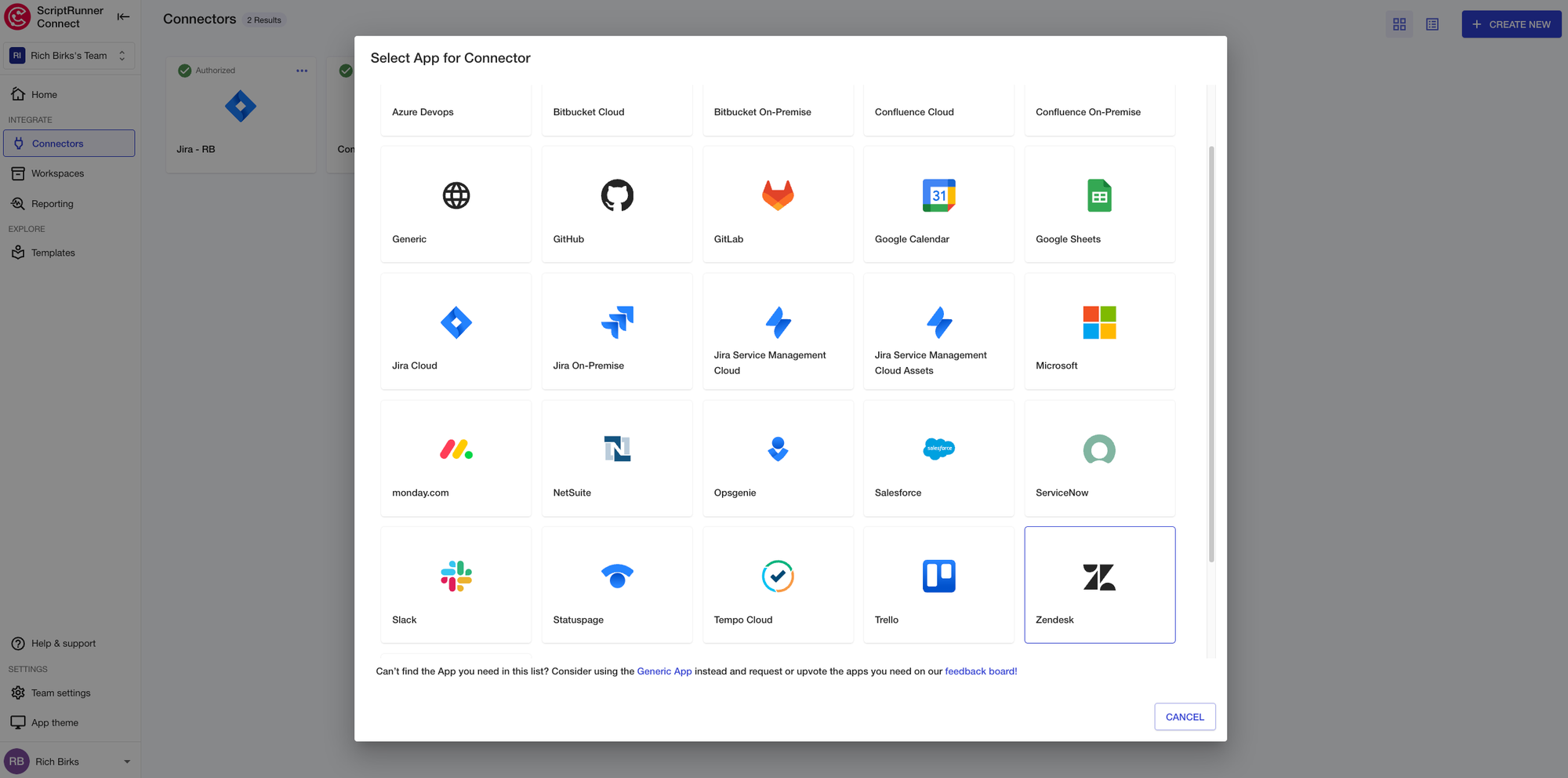Select the Generic globe icon
The width and height of the screenshot is (1568, 778).
coord(456,195)
